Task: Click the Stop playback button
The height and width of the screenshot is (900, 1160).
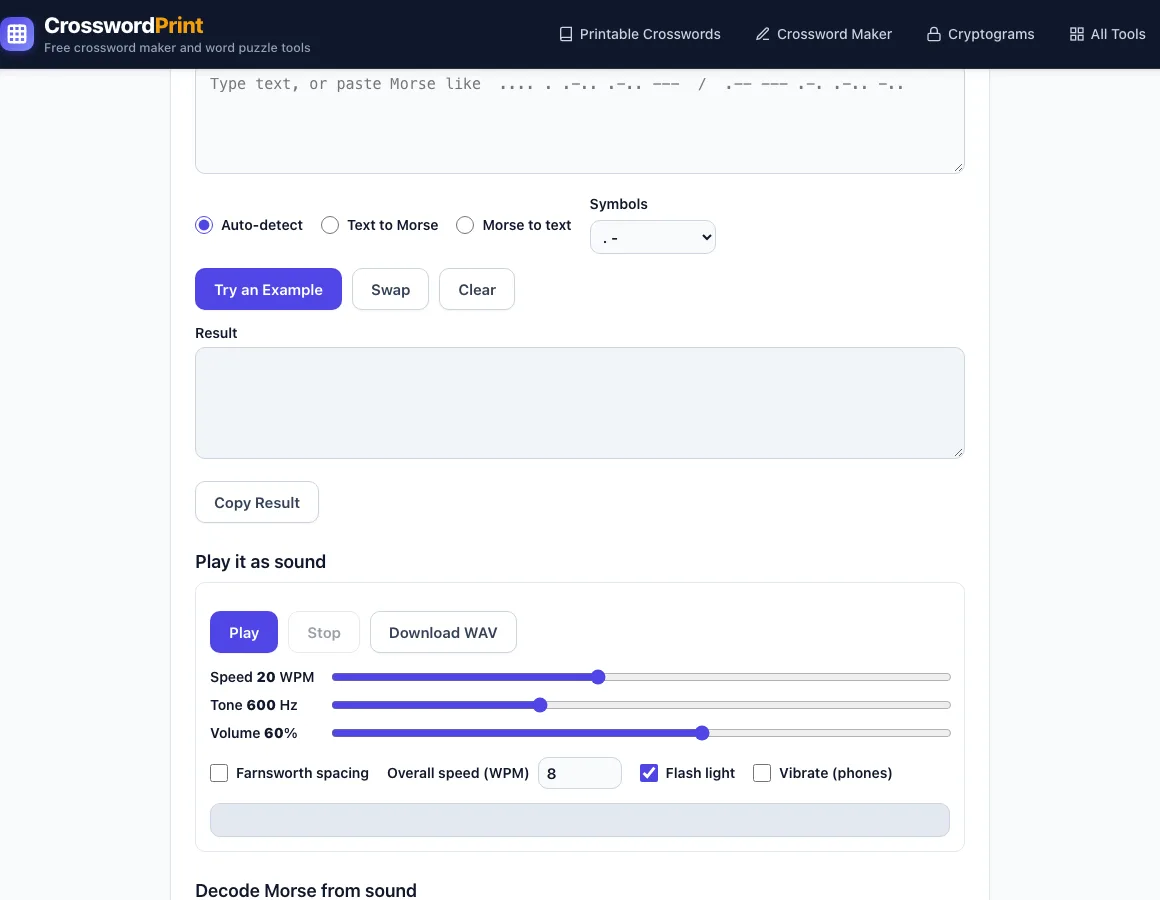Action: [324, 632]
